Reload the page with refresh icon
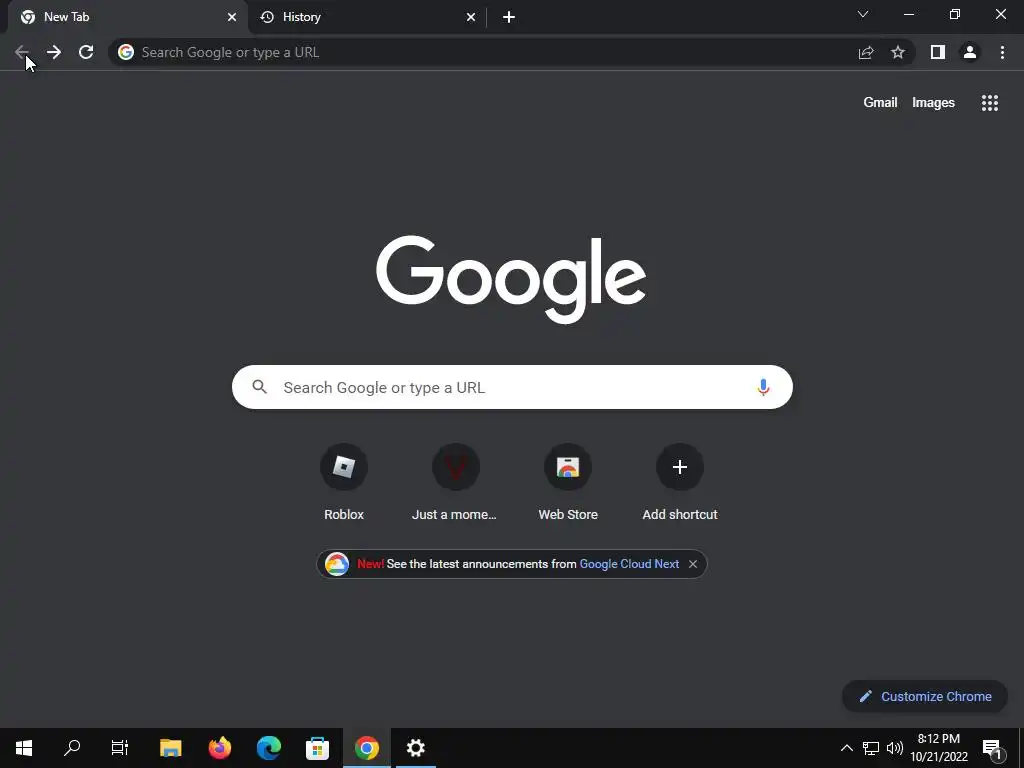Viewport: 1024px width, 768px height. point(86,52)
